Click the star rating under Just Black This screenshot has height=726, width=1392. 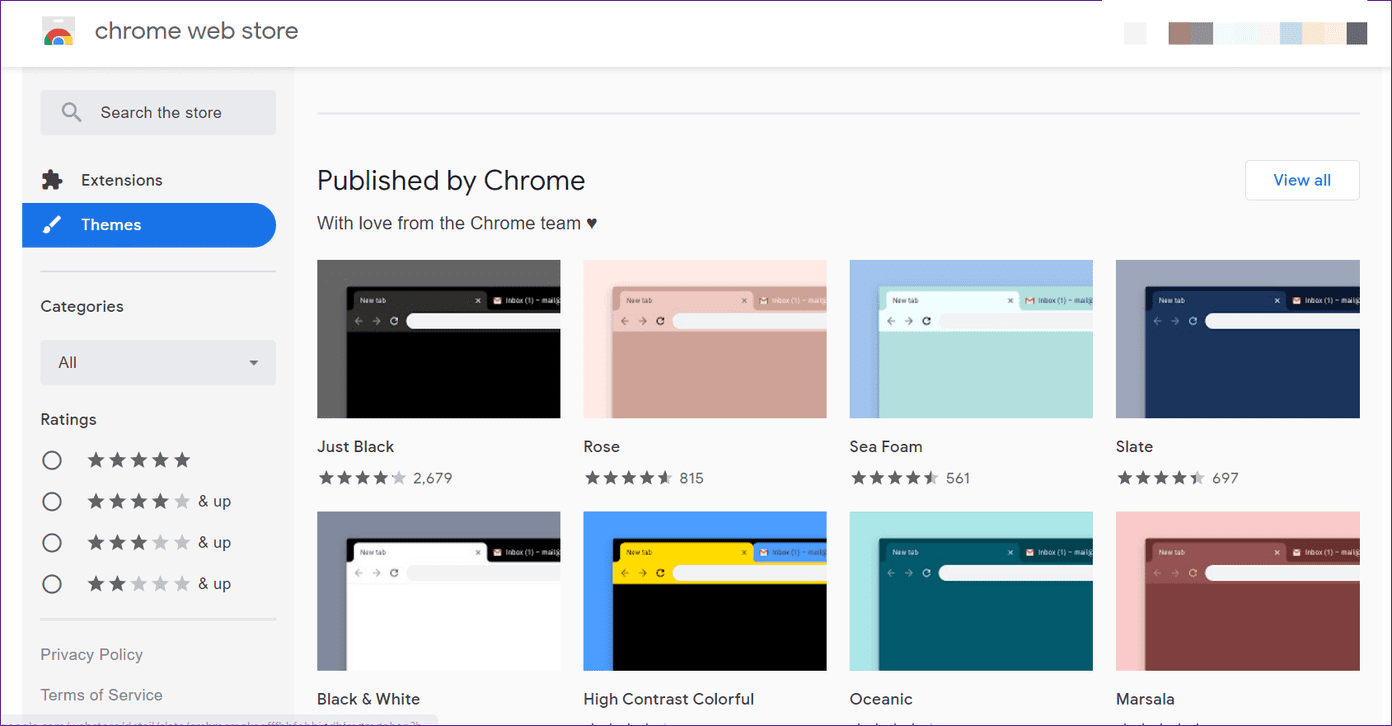(362, 478)
